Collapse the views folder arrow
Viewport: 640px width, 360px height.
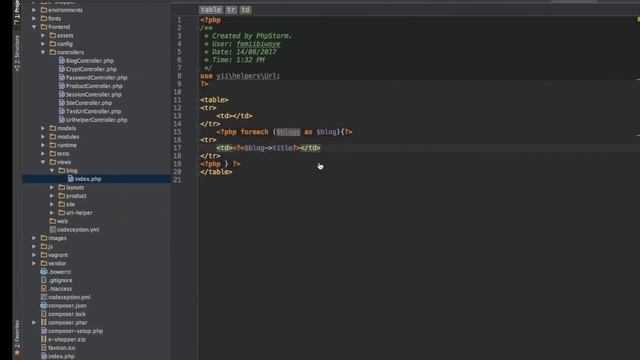(43, 162)
